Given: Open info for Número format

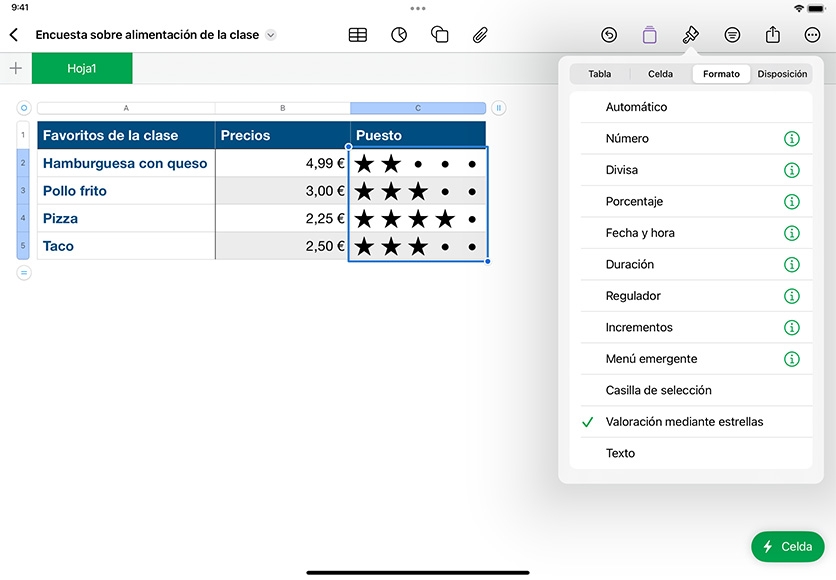Looking at the screenshot, I should tap(792, 139).
